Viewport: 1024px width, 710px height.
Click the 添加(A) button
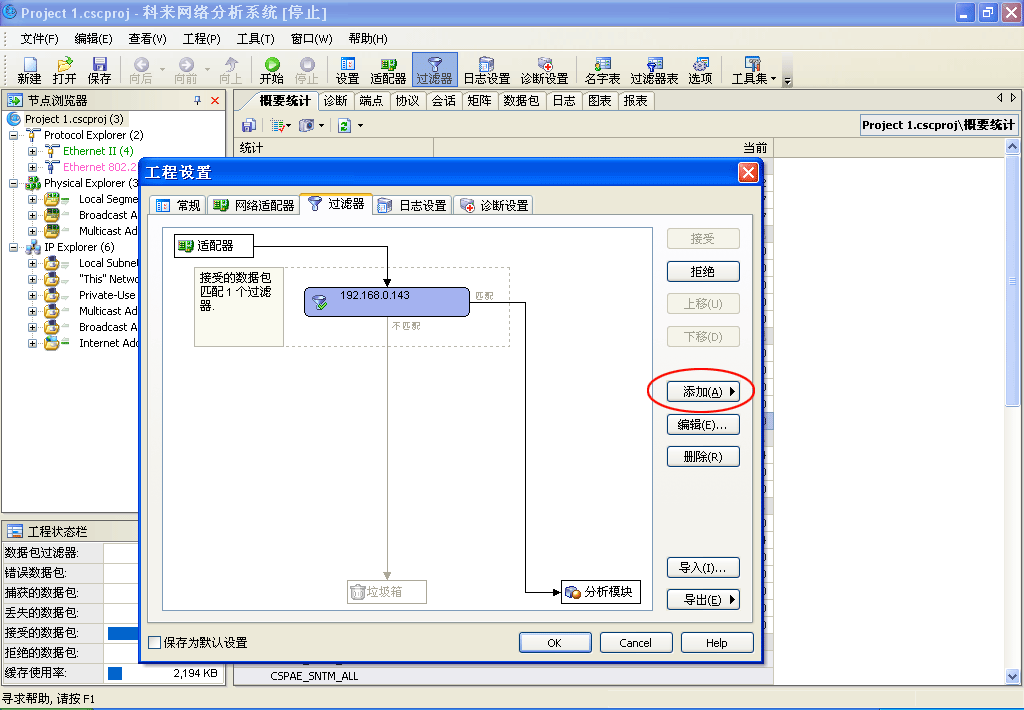tap(702, 391)
